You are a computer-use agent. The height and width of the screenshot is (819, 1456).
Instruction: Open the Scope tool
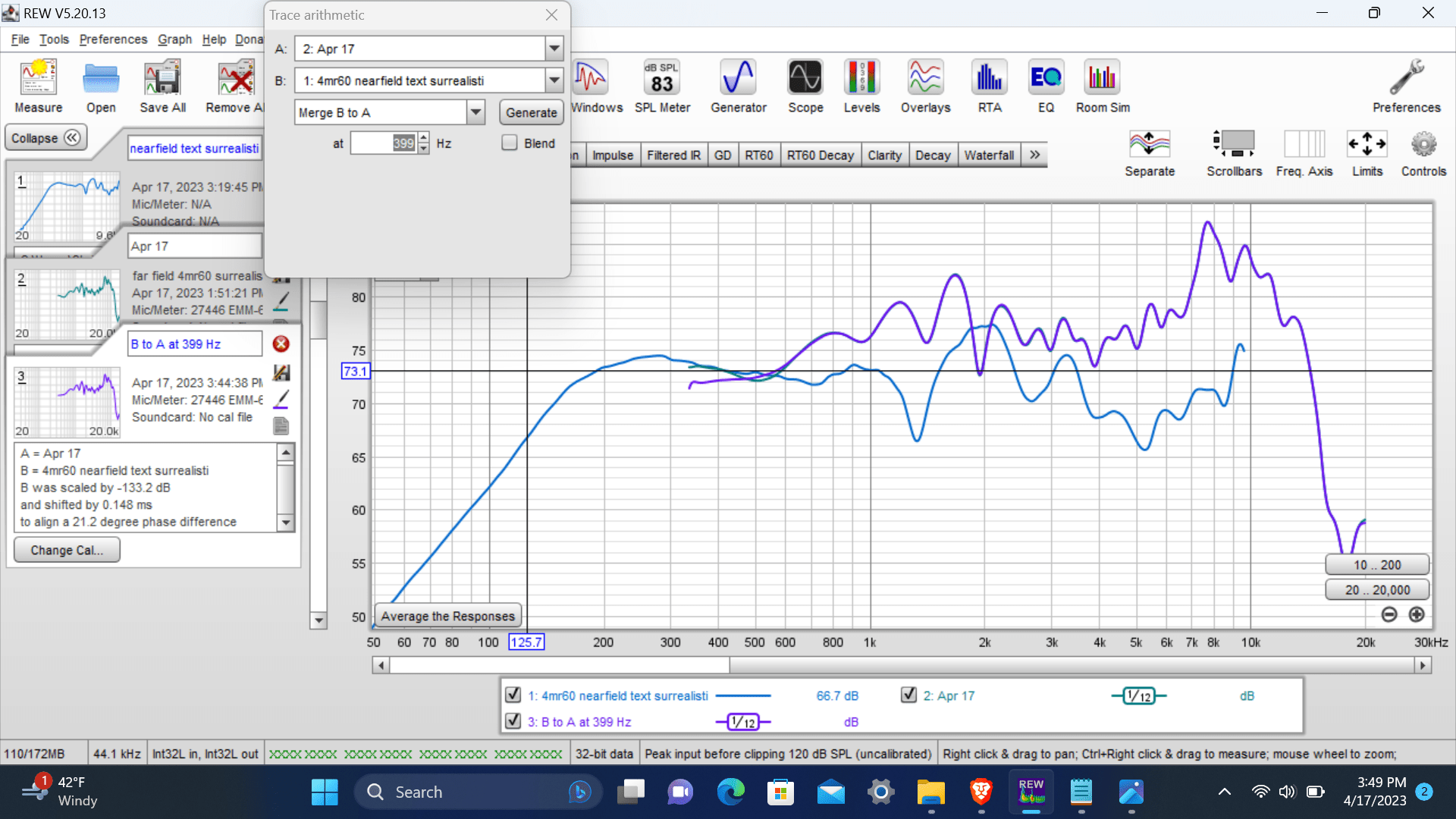point(805,86)
